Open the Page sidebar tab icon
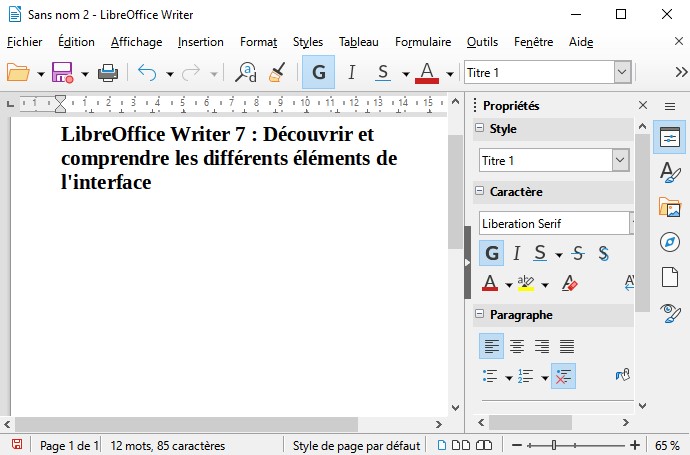This screenshot has width=690, height=455. click(x=670, y=277)
